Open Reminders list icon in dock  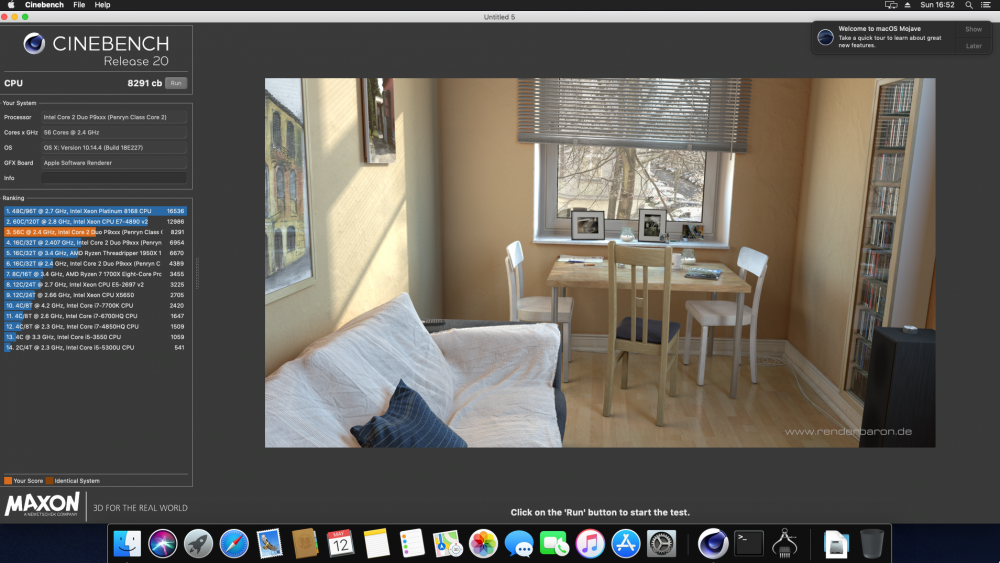pyautogui.click(x=412, y=544)
